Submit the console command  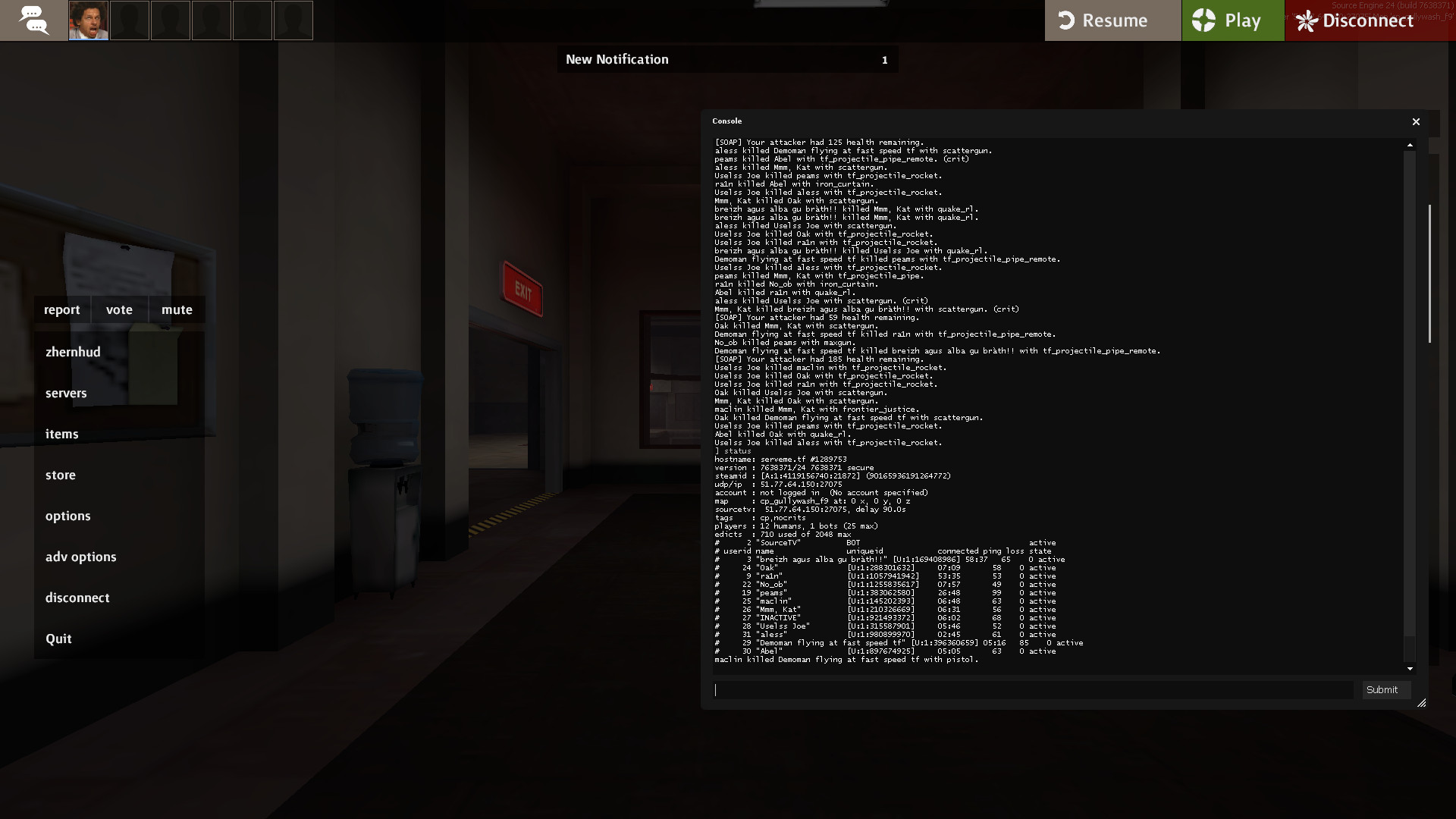pyautogui.click(x=1386, y=690)
